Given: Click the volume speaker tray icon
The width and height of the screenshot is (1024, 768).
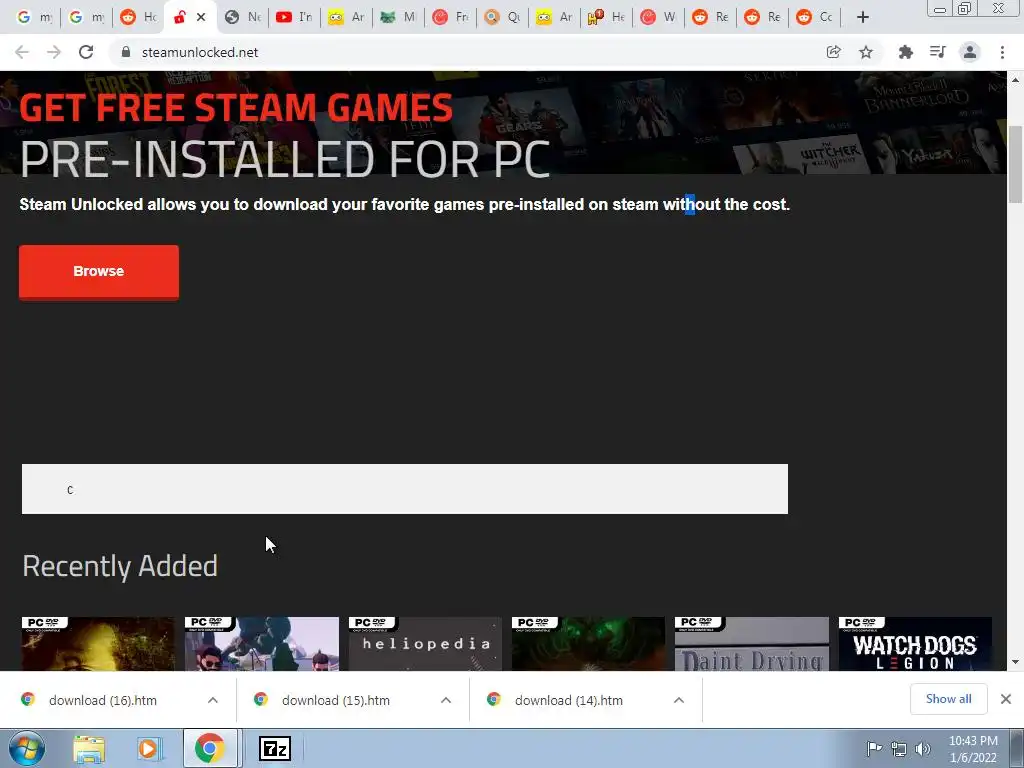Looking at the screenshot, I should (923, 748).
